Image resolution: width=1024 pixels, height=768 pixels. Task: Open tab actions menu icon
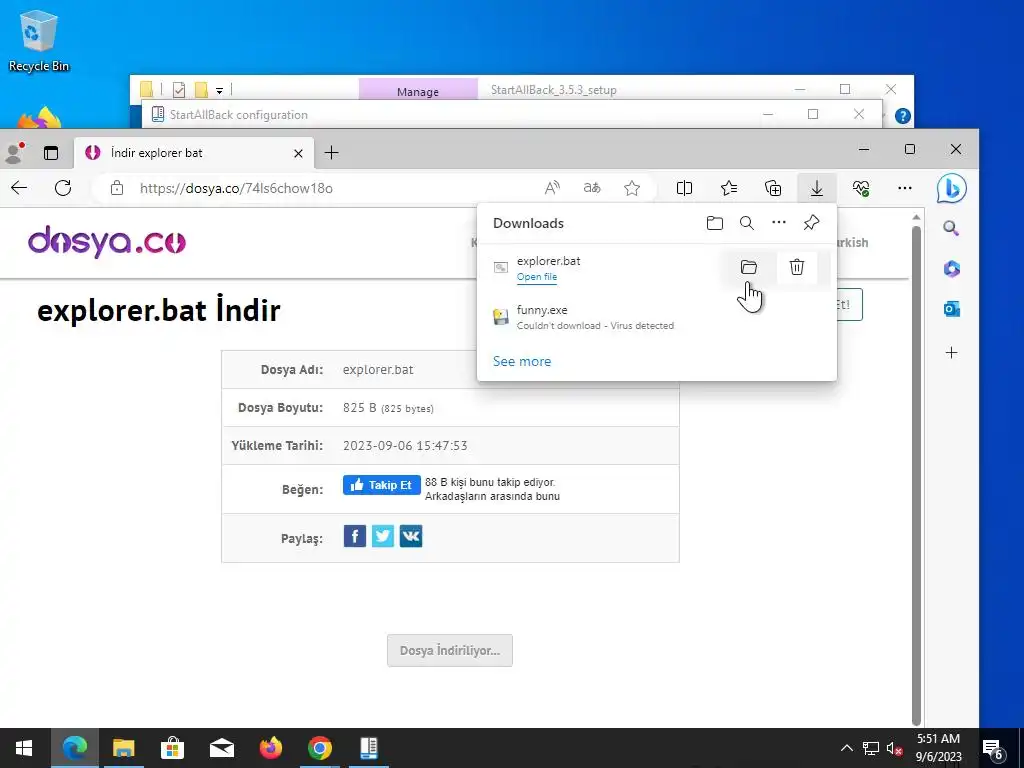51,153
